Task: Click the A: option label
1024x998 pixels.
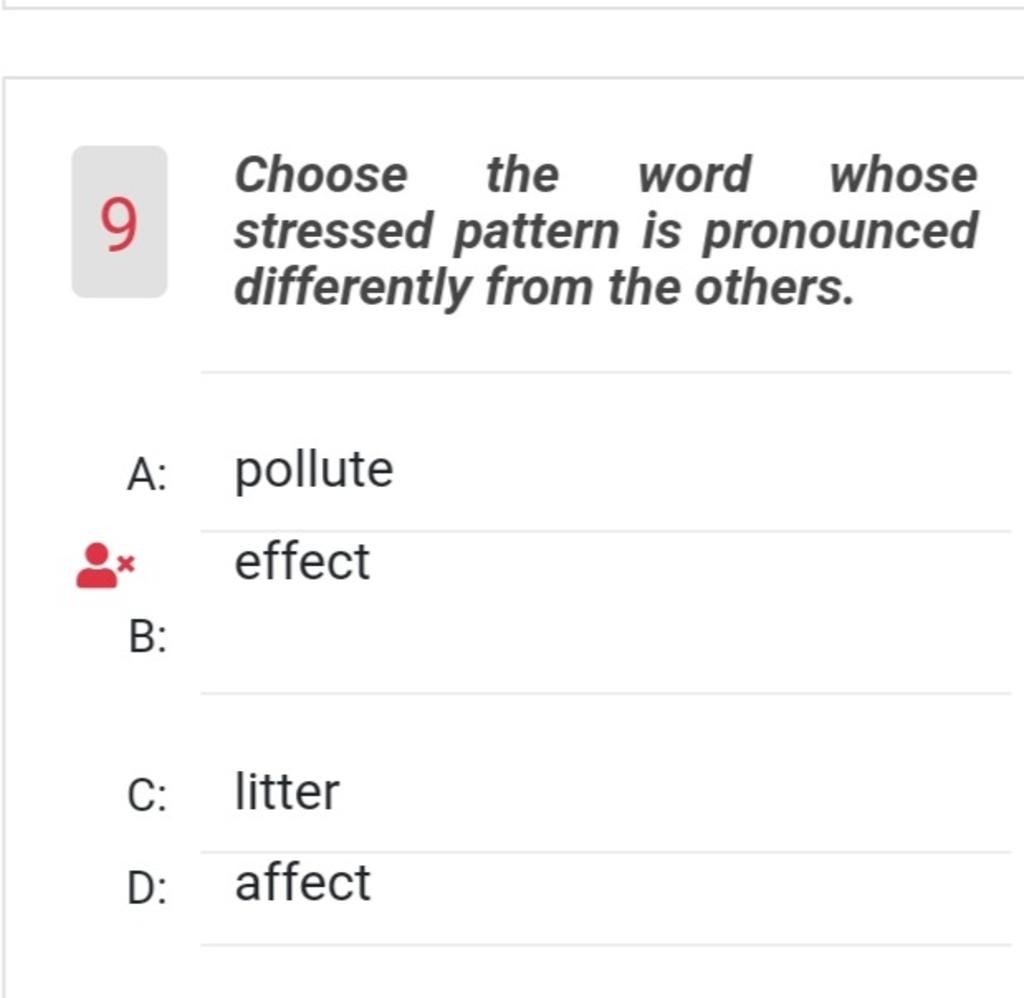Action: tap(148, 474)
